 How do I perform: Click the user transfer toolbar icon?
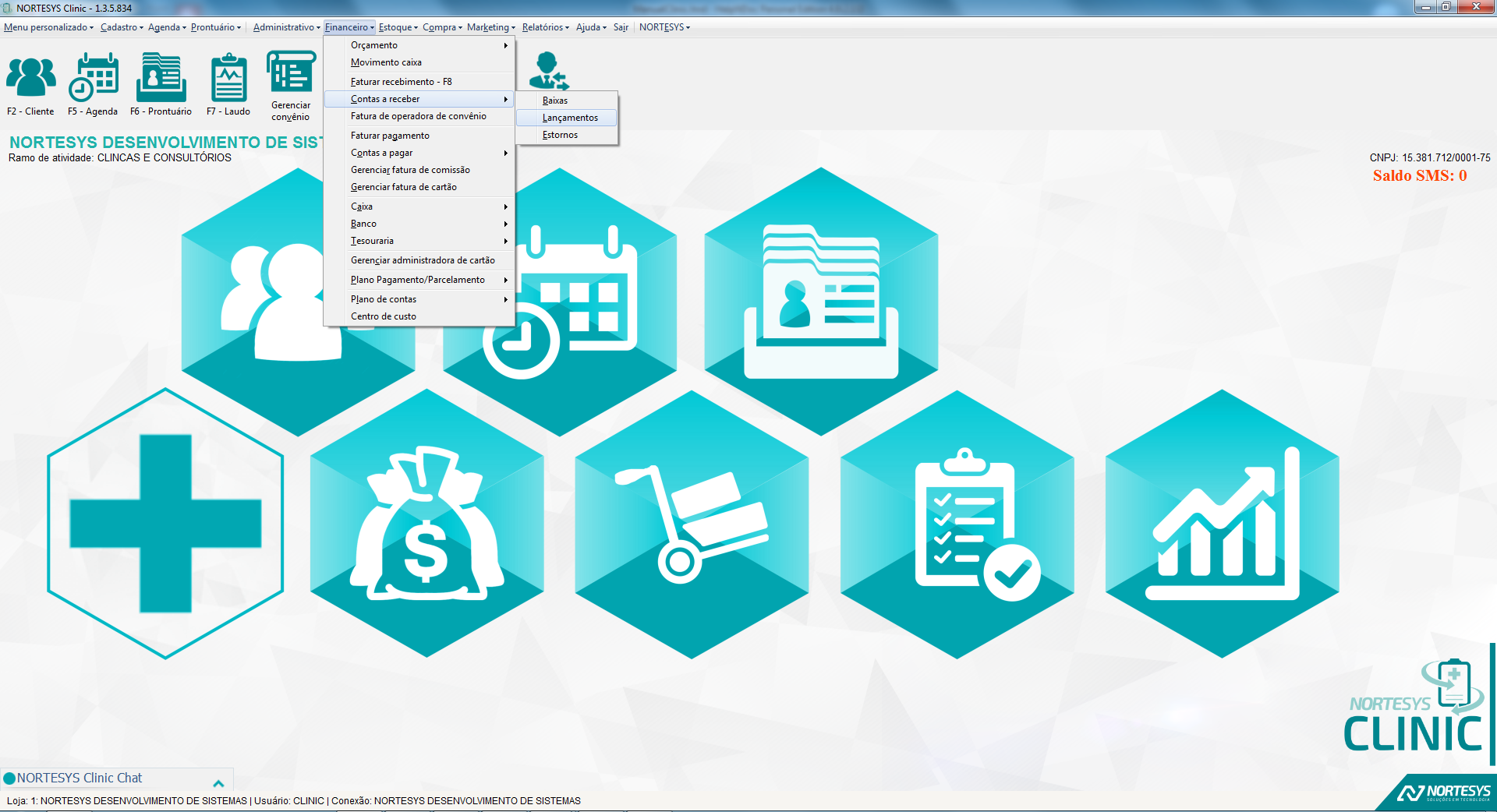click(x=549, y=71)
